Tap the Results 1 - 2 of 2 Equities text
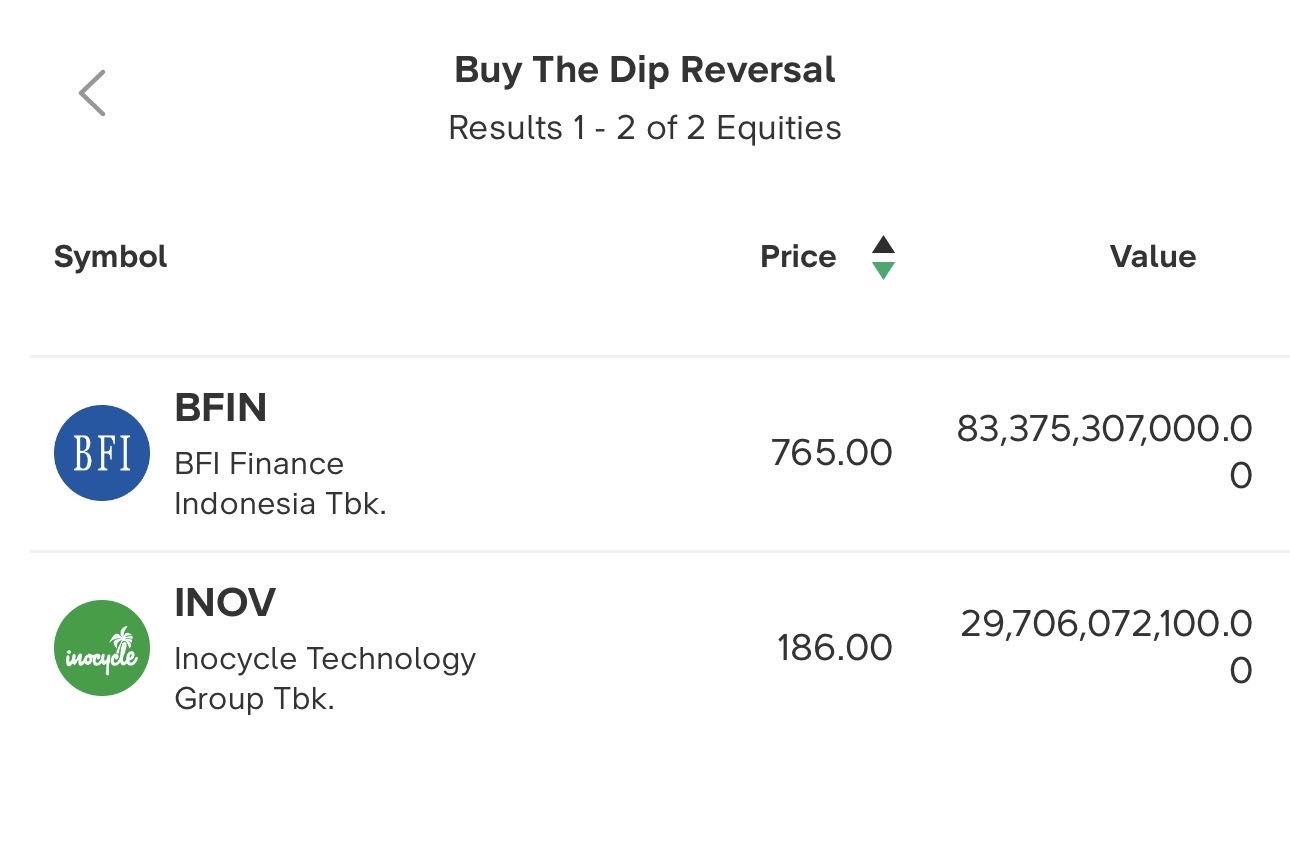 tap(645, 128)
